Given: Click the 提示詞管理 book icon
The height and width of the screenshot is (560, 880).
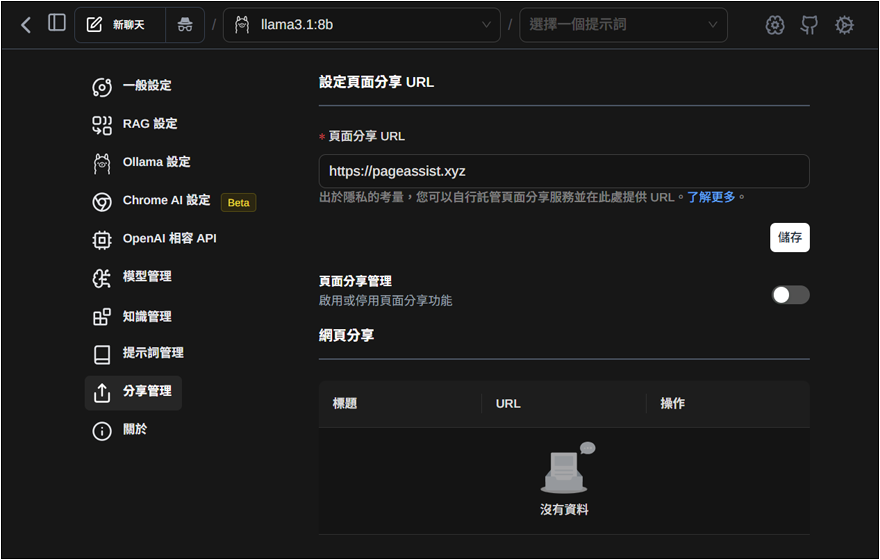Looking at the screenshot, I should click(102, 355).
